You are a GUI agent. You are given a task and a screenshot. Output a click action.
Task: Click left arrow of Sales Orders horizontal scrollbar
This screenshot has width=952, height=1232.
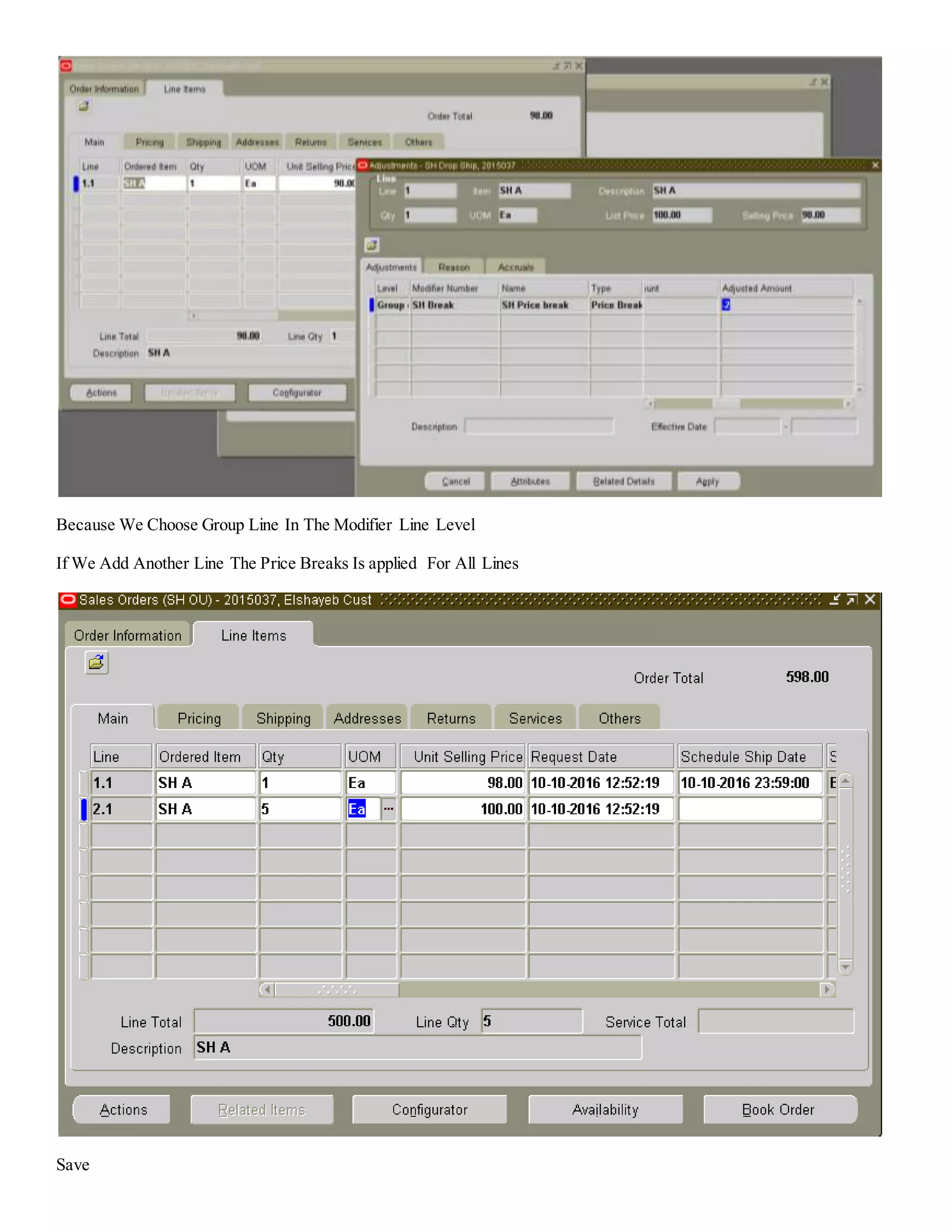click(x=267, y=989)
